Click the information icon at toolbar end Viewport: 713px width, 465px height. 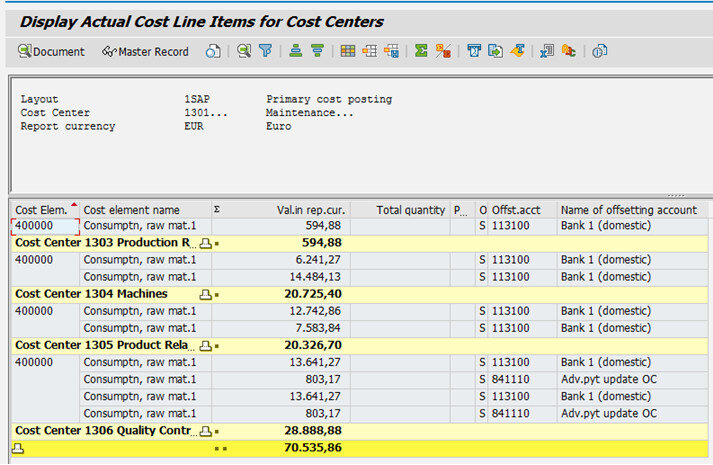click(600, 51)
